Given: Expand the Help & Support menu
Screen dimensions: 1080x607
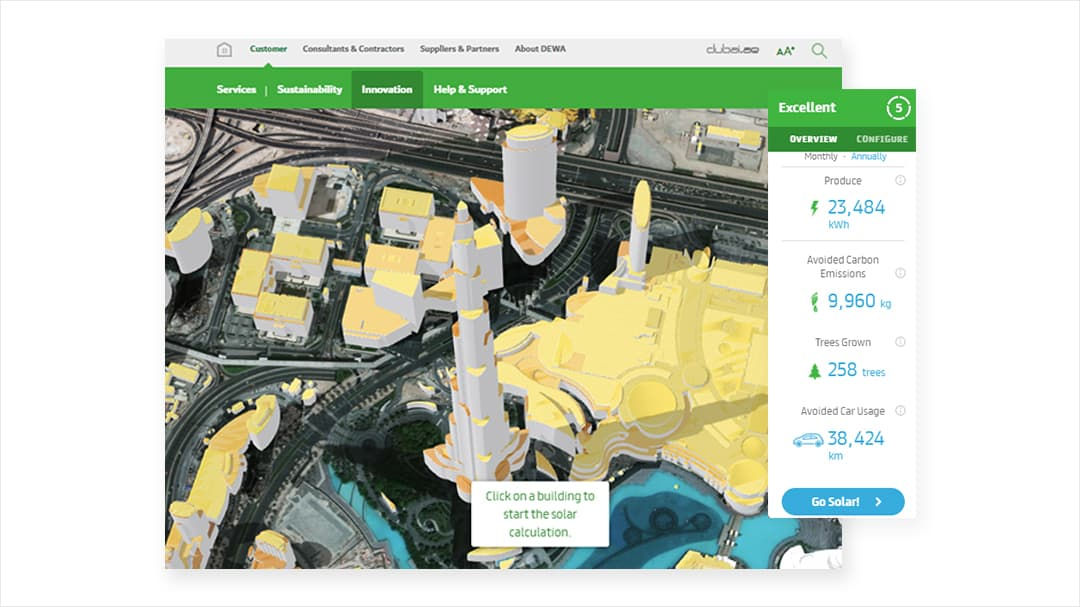Looking at the screenshot, I should click(x=470, y=89).
